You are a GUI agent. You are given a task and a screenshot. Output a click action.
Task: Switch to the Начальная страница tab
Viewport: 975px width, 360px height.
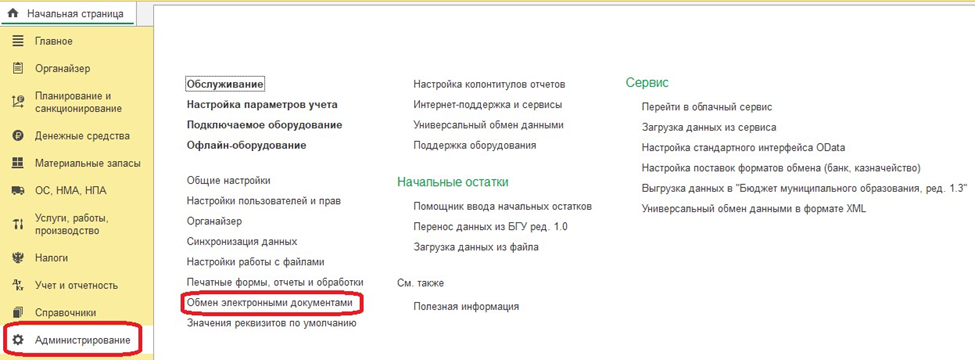[x=68, y=12]
